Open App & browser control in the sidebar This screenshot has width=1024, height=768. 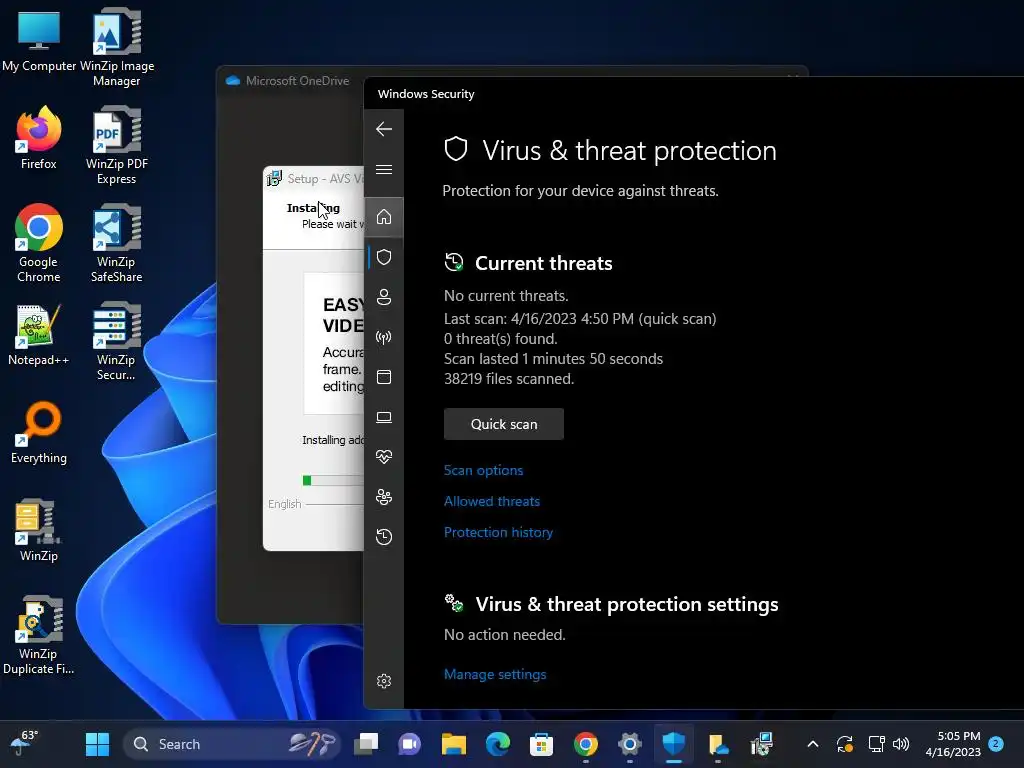click(x=384, y=377)
